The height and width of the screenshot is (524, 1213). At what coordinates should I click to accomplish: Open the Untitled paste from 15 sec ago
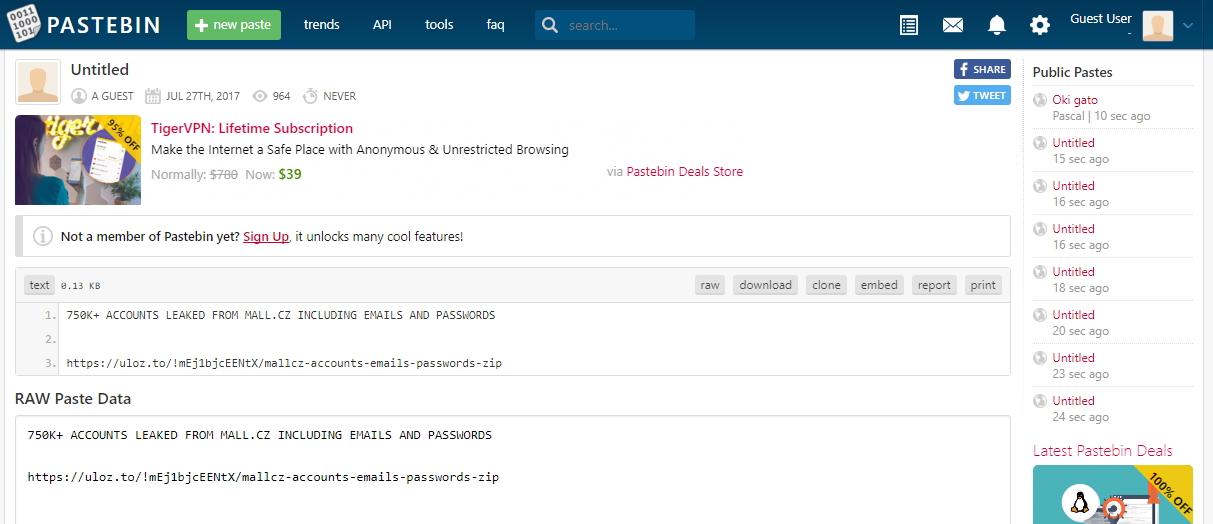point(1073,143)
